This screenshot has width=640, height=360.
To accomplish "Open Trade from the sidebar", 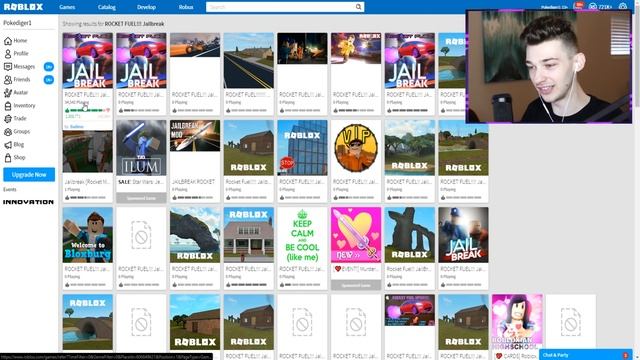I will click(16, 118).
